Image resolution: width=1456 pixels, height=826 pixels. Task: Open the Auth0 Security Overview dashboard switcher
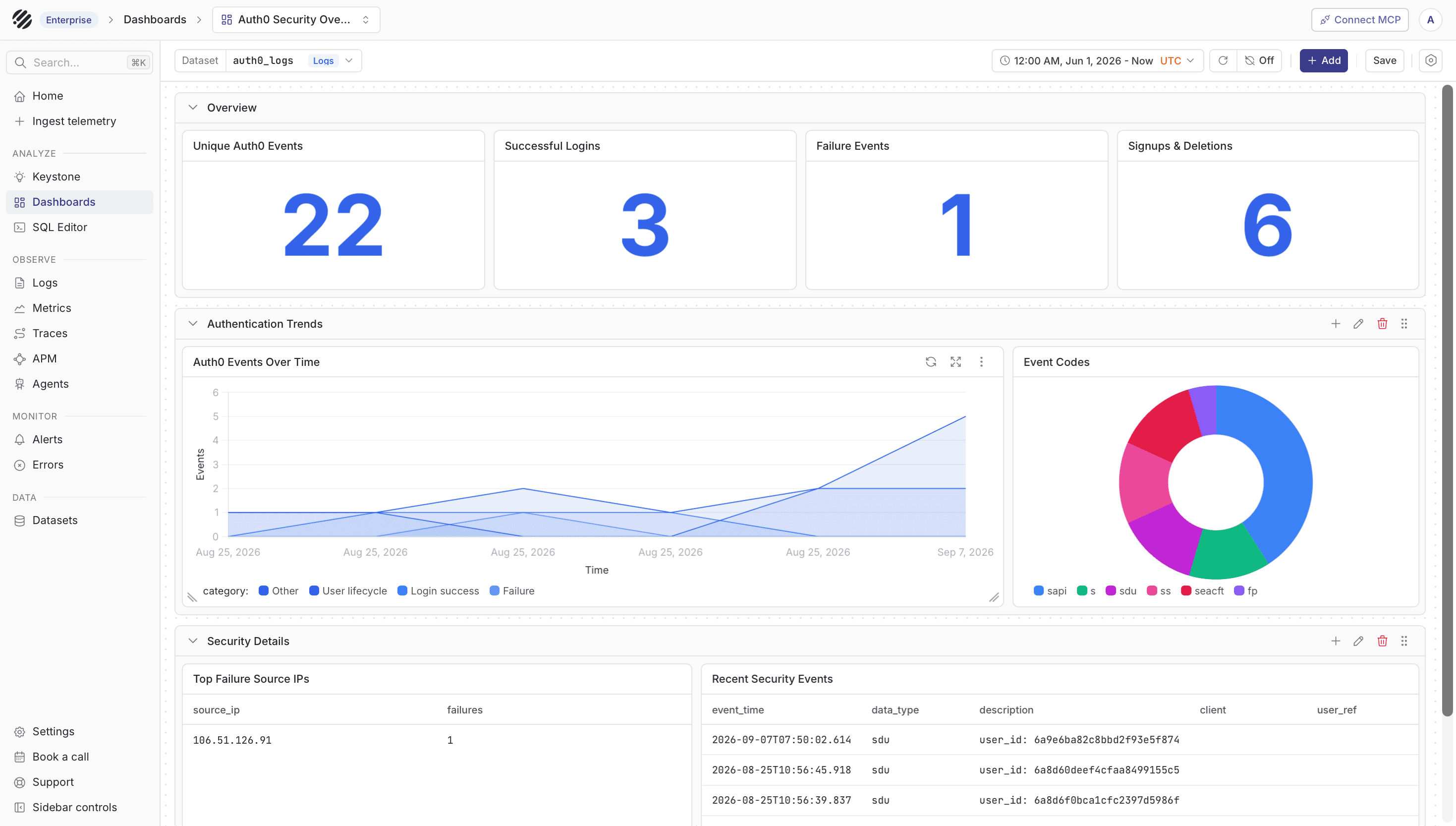296,20
